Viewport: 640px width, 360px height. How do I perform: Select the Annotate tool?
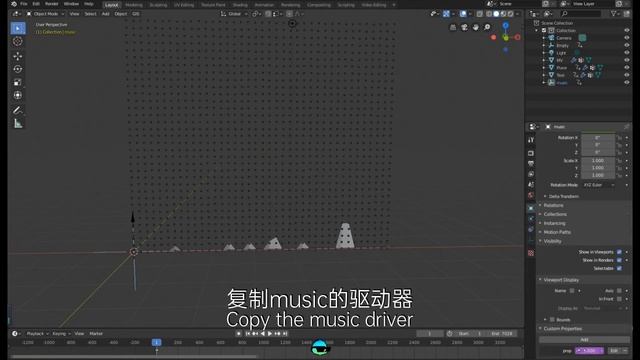[x=18, y=110]
